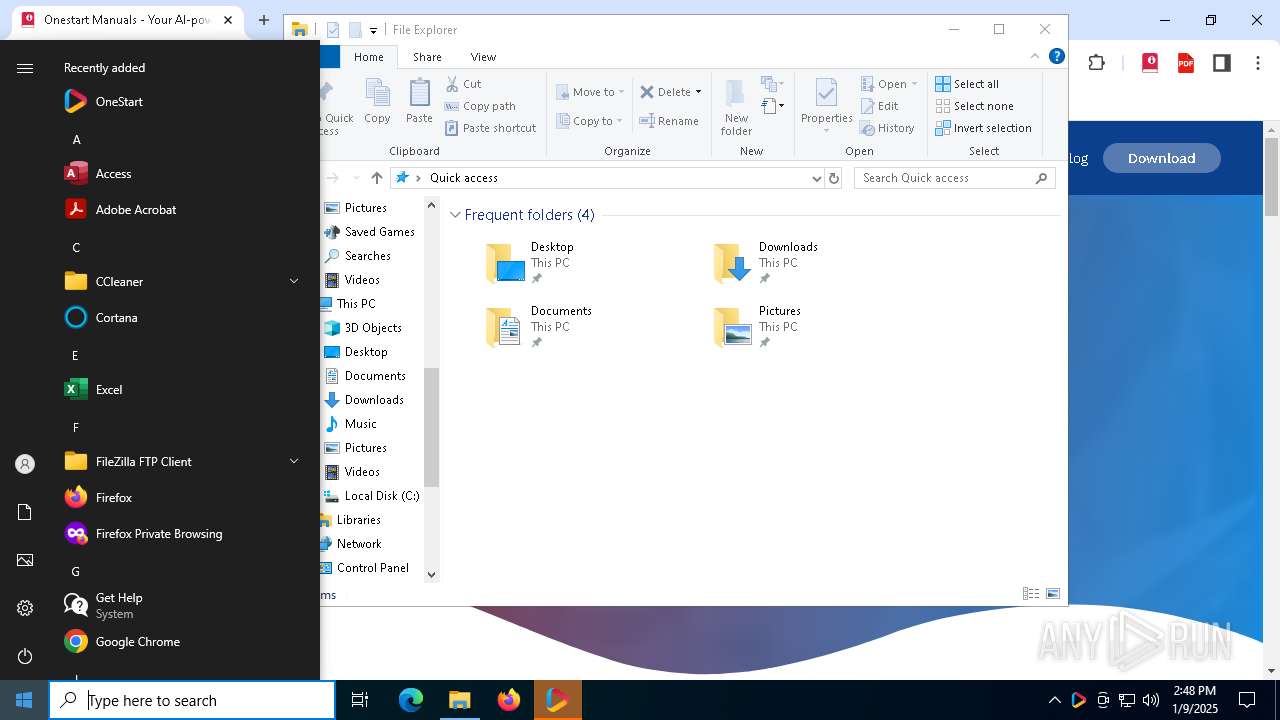Viewport: 1280px width, 720px height.
Task: Click the Download button on the webpage
Action: [x=1162, y=158]
